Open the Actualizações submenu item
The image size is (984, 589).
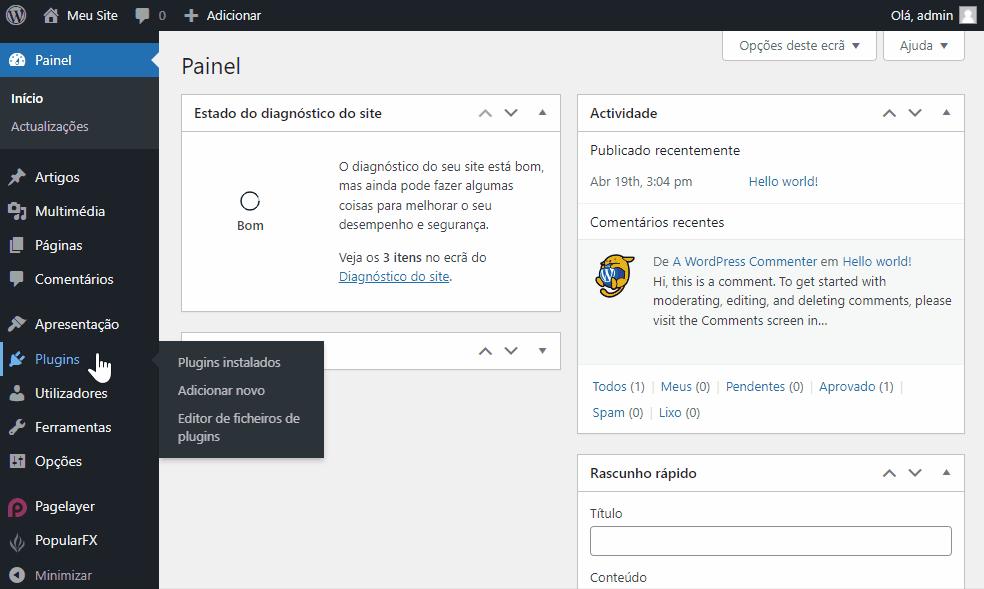50,127
